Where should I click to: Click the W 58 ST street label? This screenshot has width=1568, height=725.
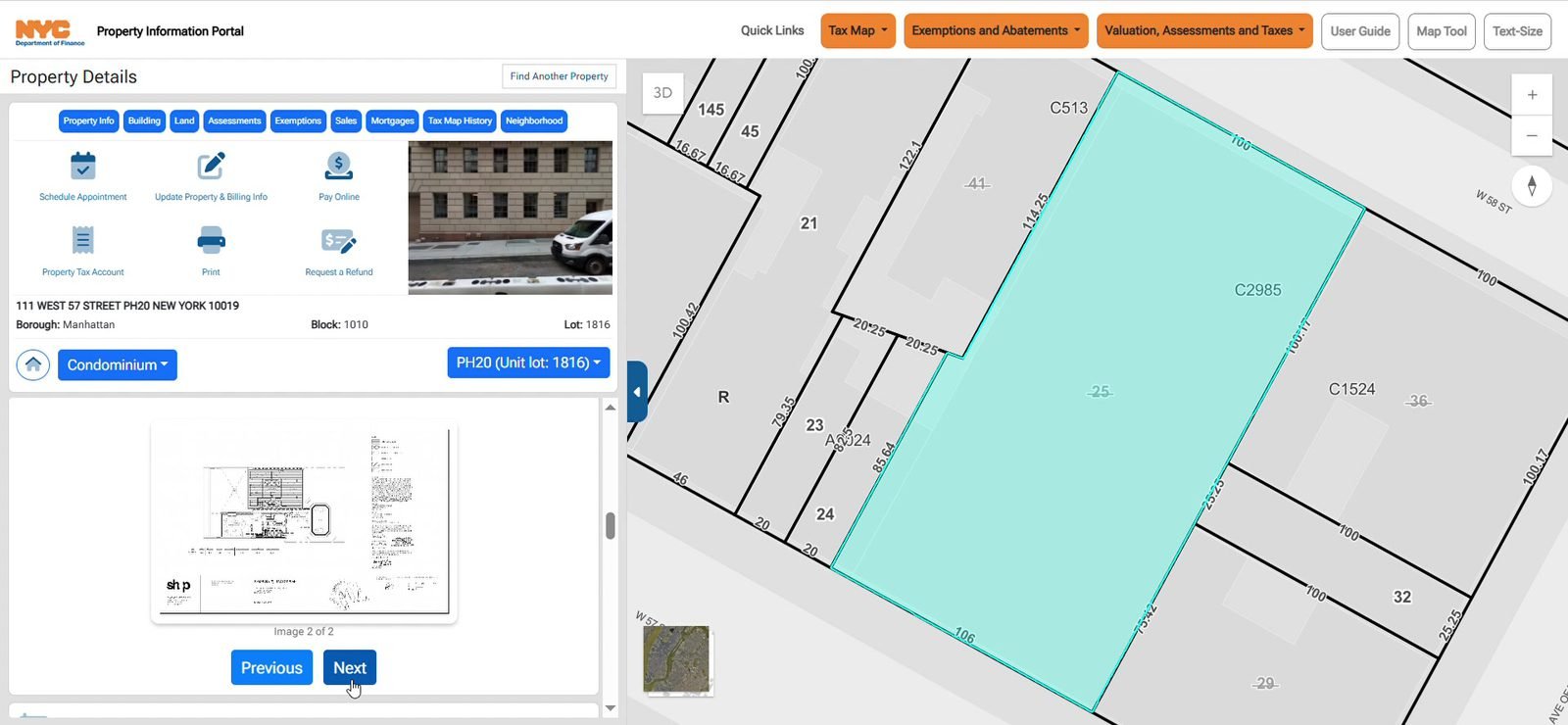[1494, 202]
